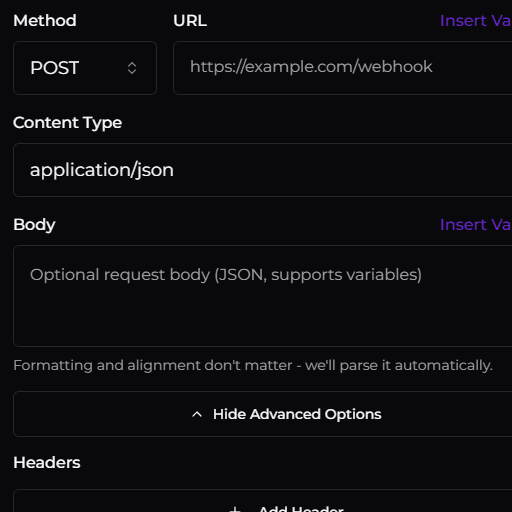The image size is (512, 512).
Task: Click the Content Type label
Action: 68,123
